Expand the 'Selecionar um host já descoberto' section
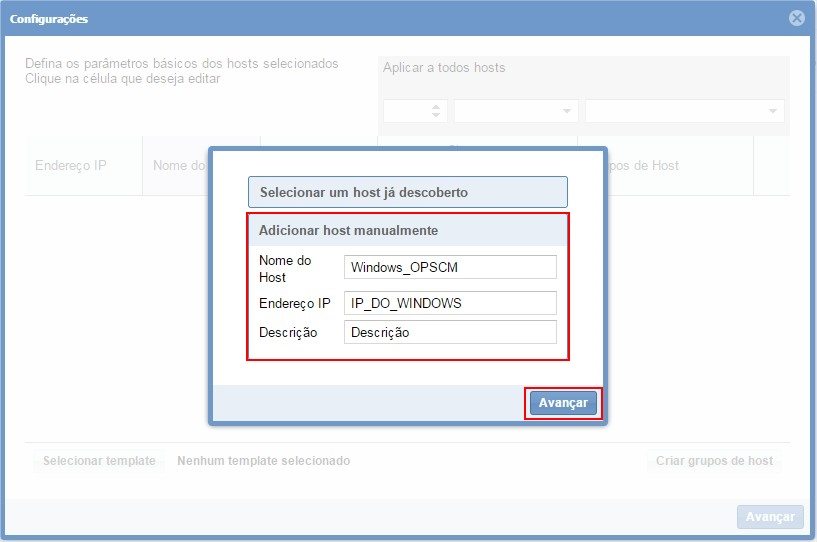817x542 pixels. coord(407,192)
